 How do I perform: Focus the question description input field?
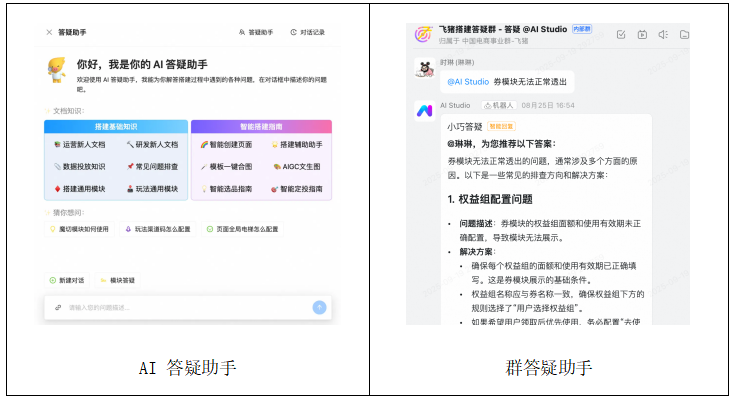[188, 308]
